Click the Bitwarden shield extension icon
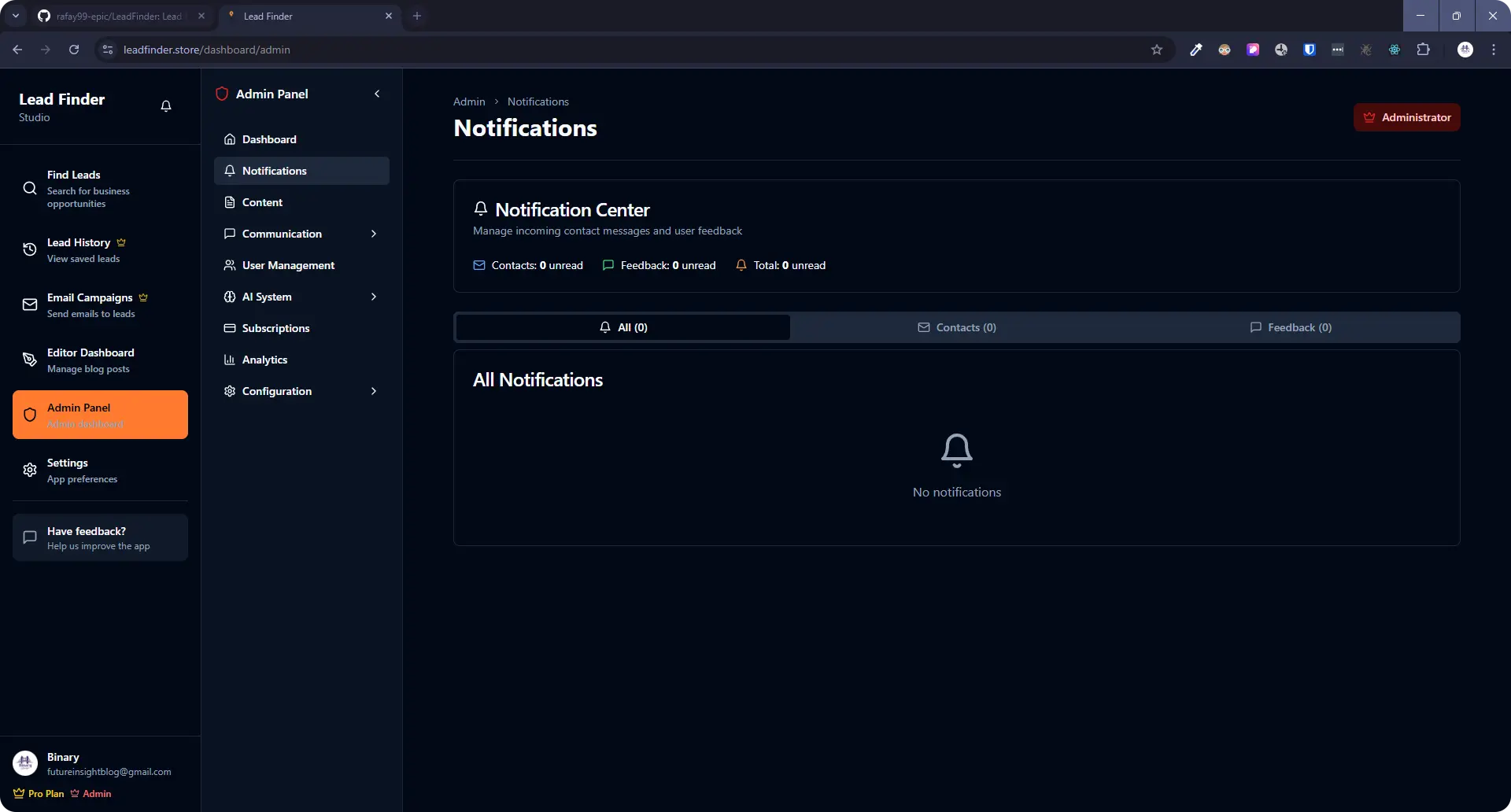Screen dimensions: 1511x812 1310,50
